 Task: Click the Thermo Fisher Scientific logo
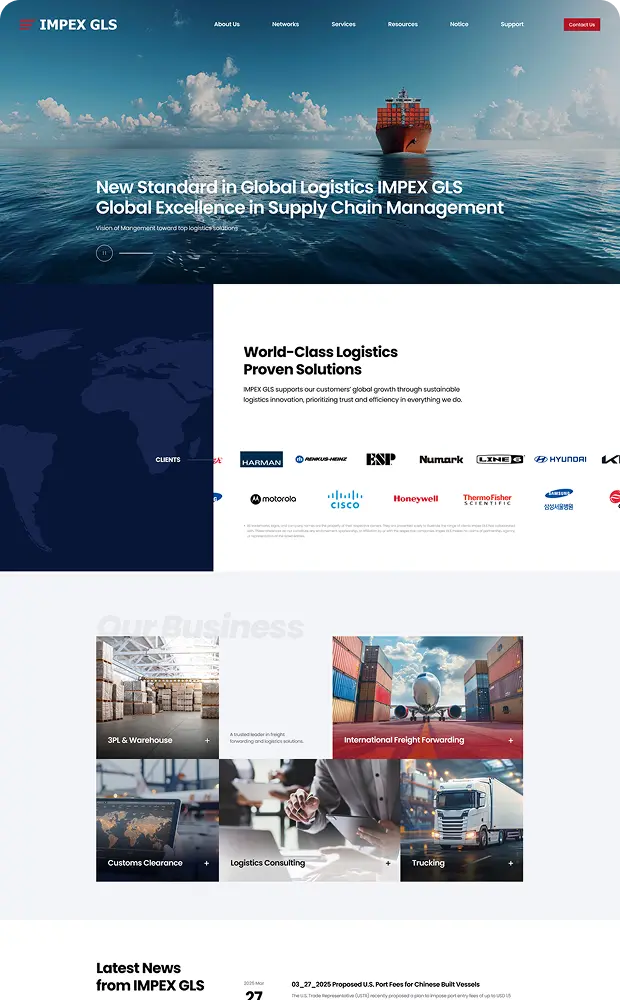[487, 499]
